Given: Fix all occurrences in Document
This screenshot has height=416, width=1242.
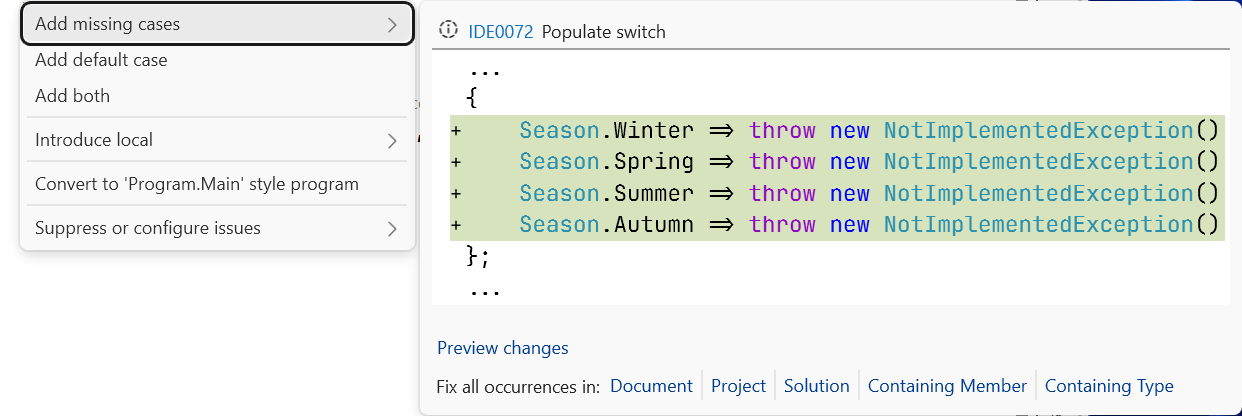Looking at the screenshot, I should 651,386.
